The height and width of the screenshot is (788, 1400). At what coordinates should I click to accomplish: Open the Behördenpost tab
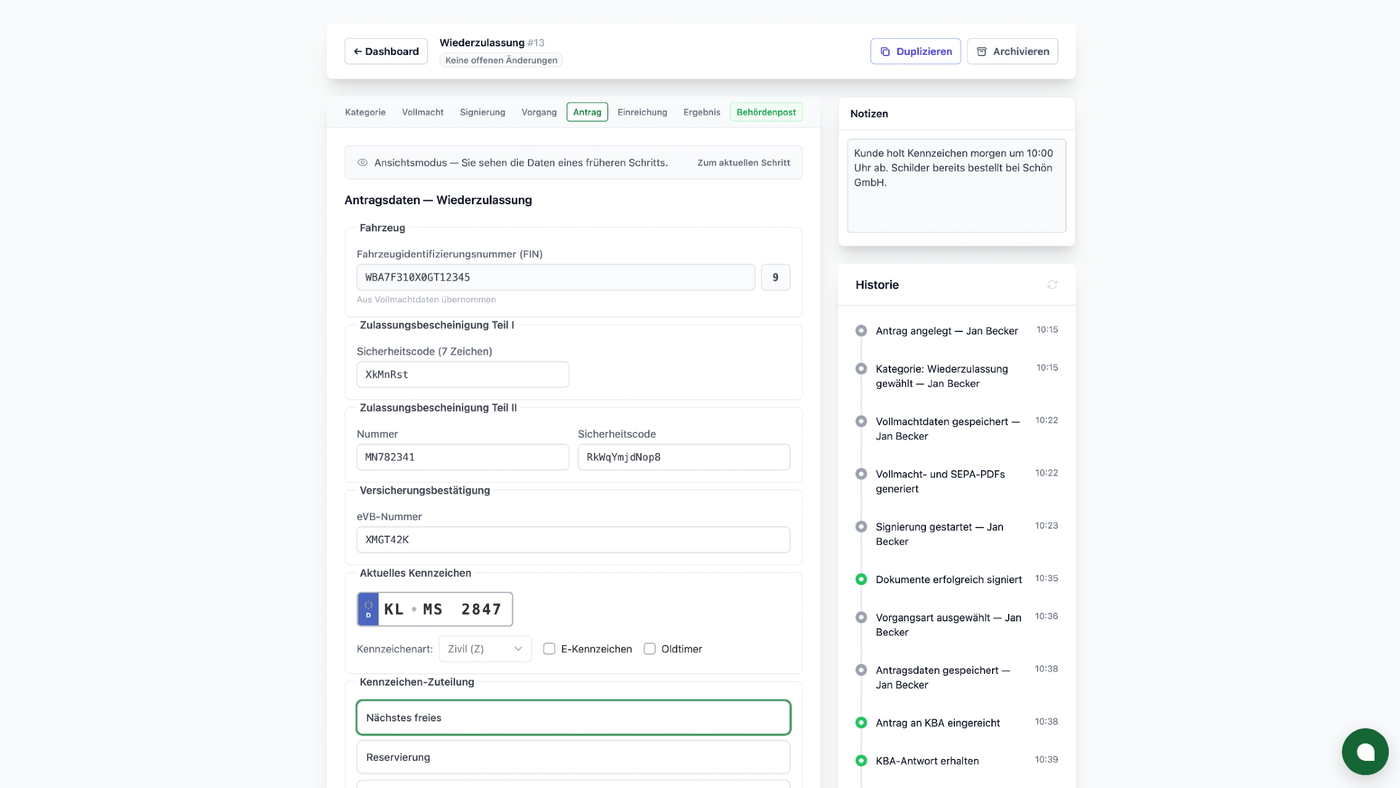[x=766, y=112]
